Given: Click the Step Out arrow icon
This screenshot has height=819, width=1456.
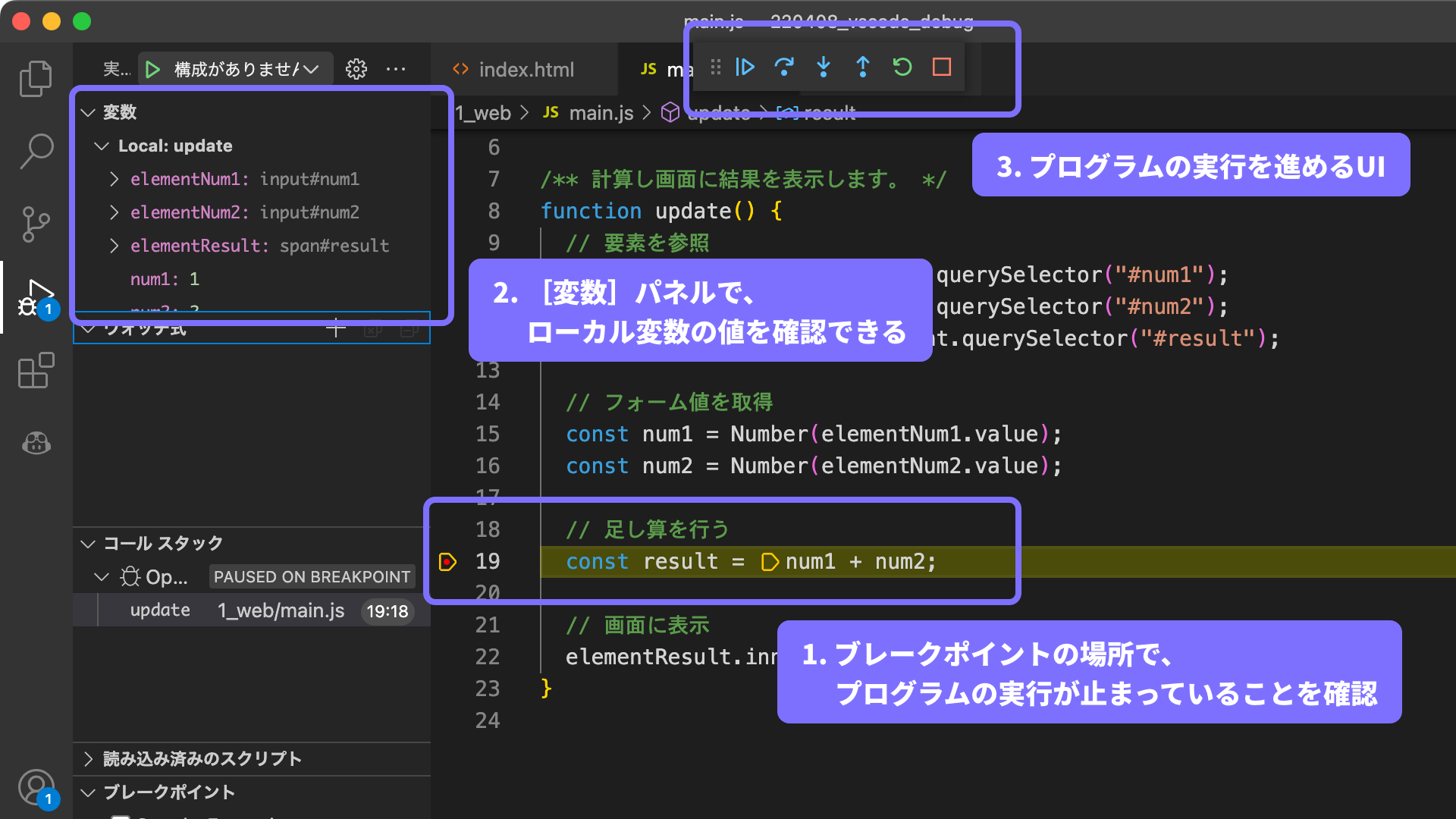Looking at the screenshot, I should [863, 67].
